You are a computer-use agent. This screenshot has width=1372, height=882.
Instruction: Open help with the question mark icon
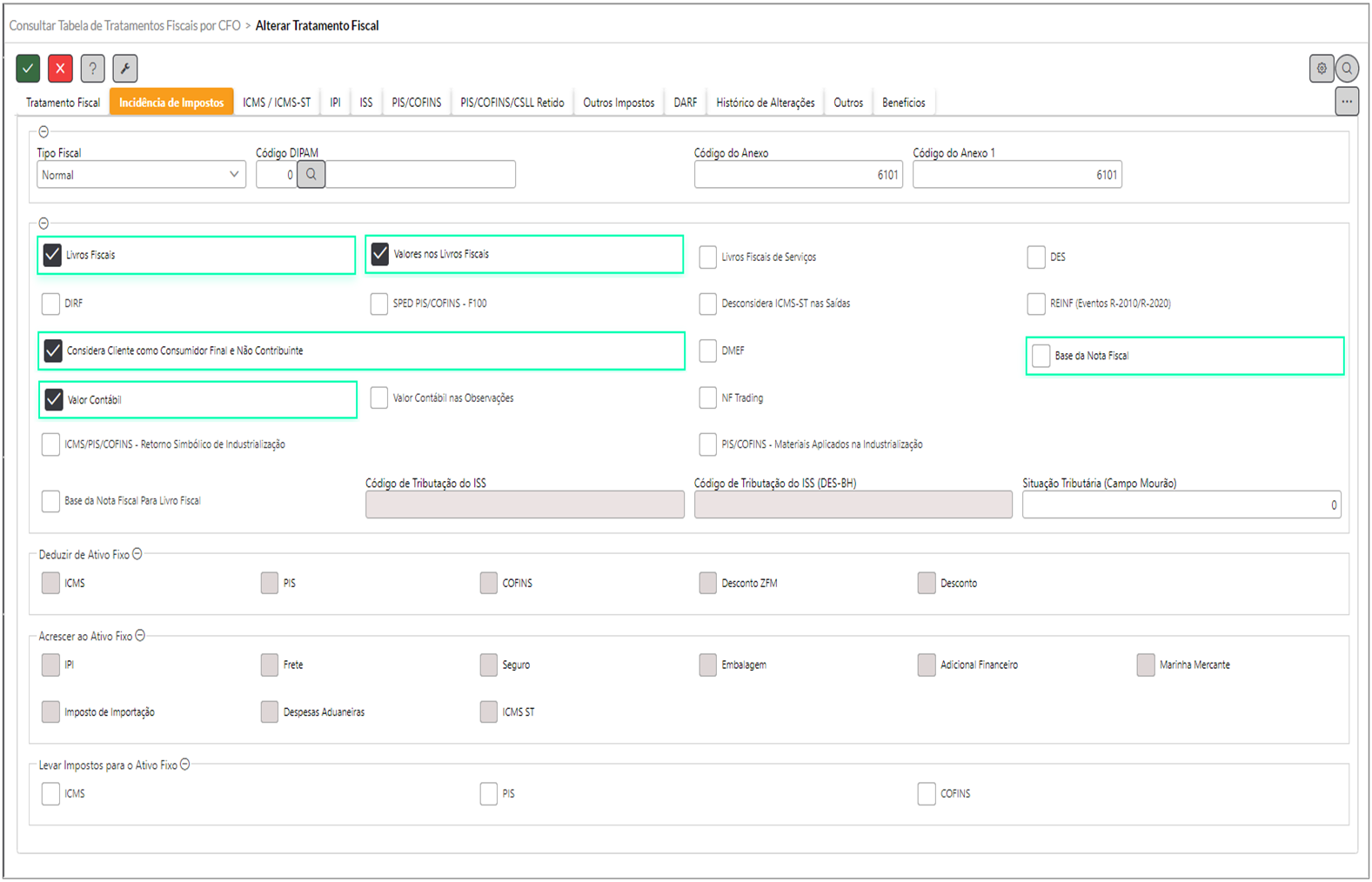pyautogui.click(x=92, y=68)
